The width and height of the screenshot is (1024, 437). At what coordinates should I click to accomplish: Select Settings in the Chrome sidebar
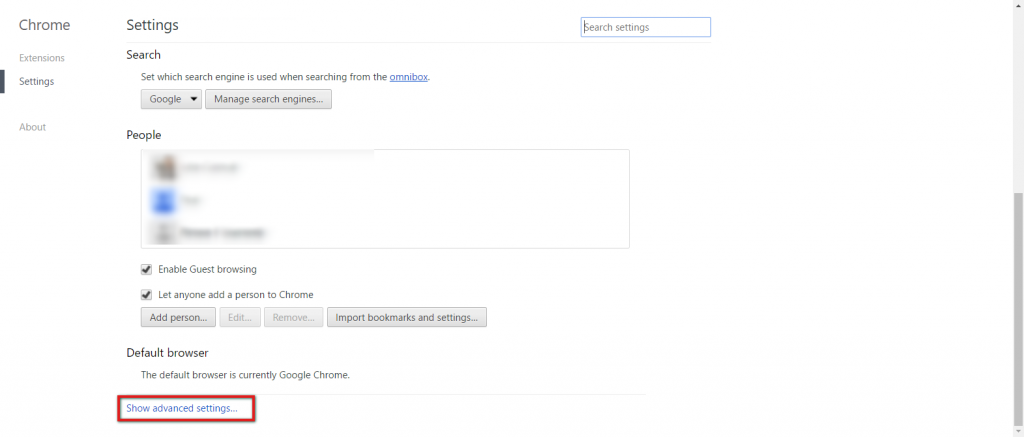click(x=37, y=82)
